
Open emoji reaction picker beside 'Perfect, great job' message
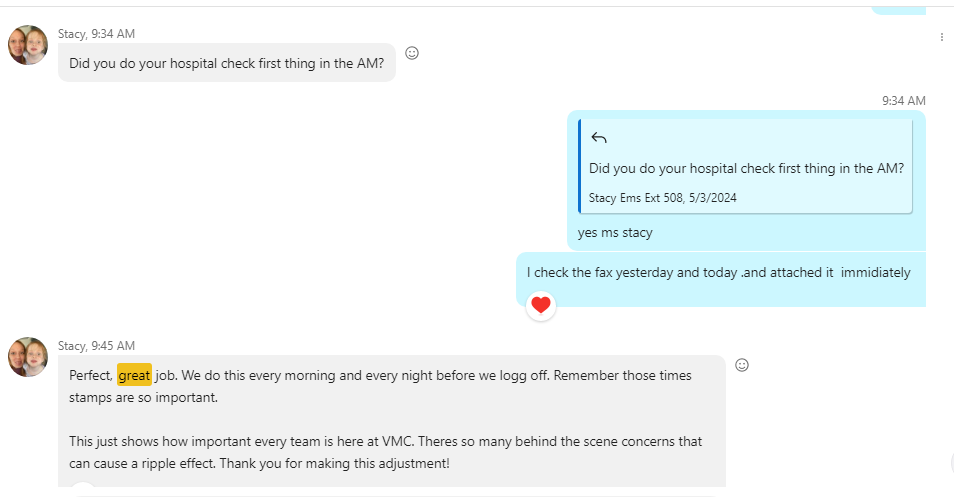(x=742, y=365)
